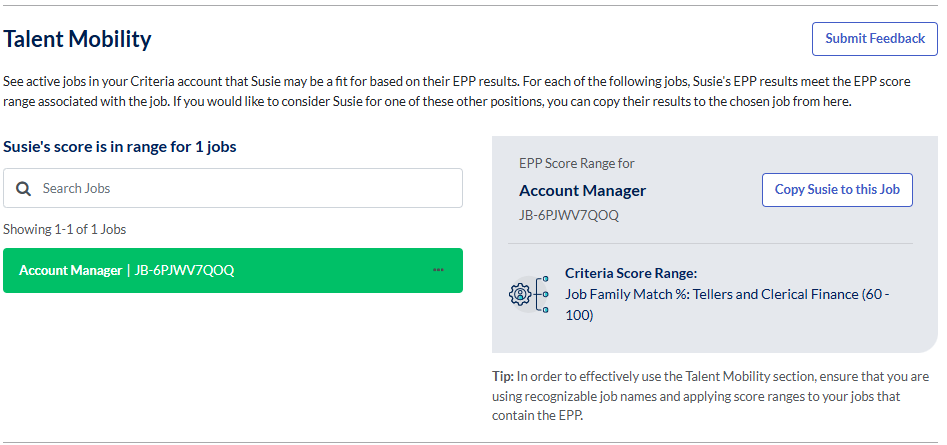This screenshot has height=445, width=947.
Task: Click the "Criteria Score Range:" label
Action: (631, 273)
